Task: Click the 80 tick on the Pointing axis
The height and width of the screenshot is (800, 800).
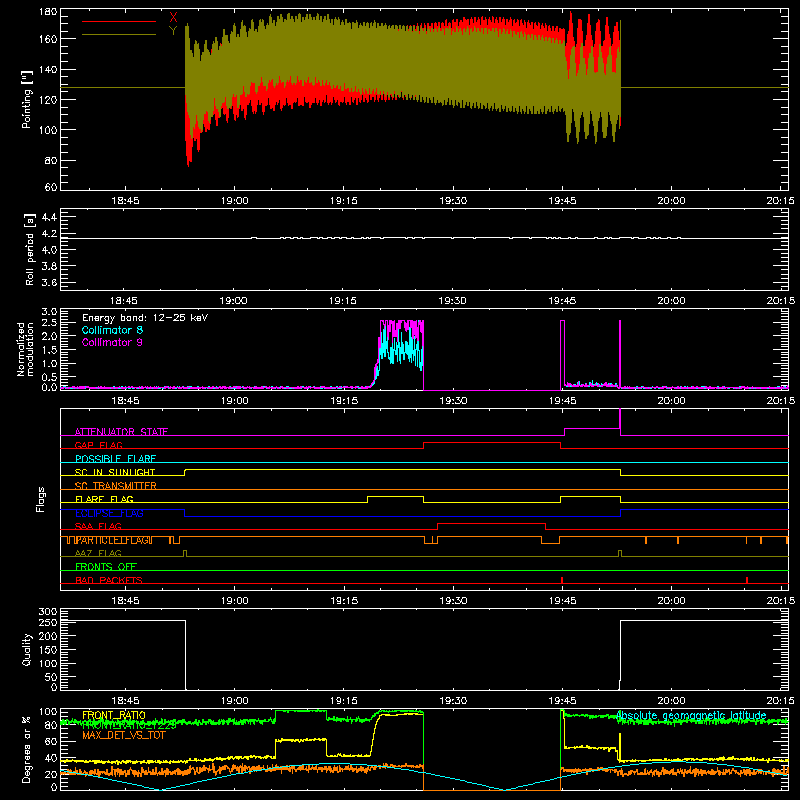Action: (51, 160)
